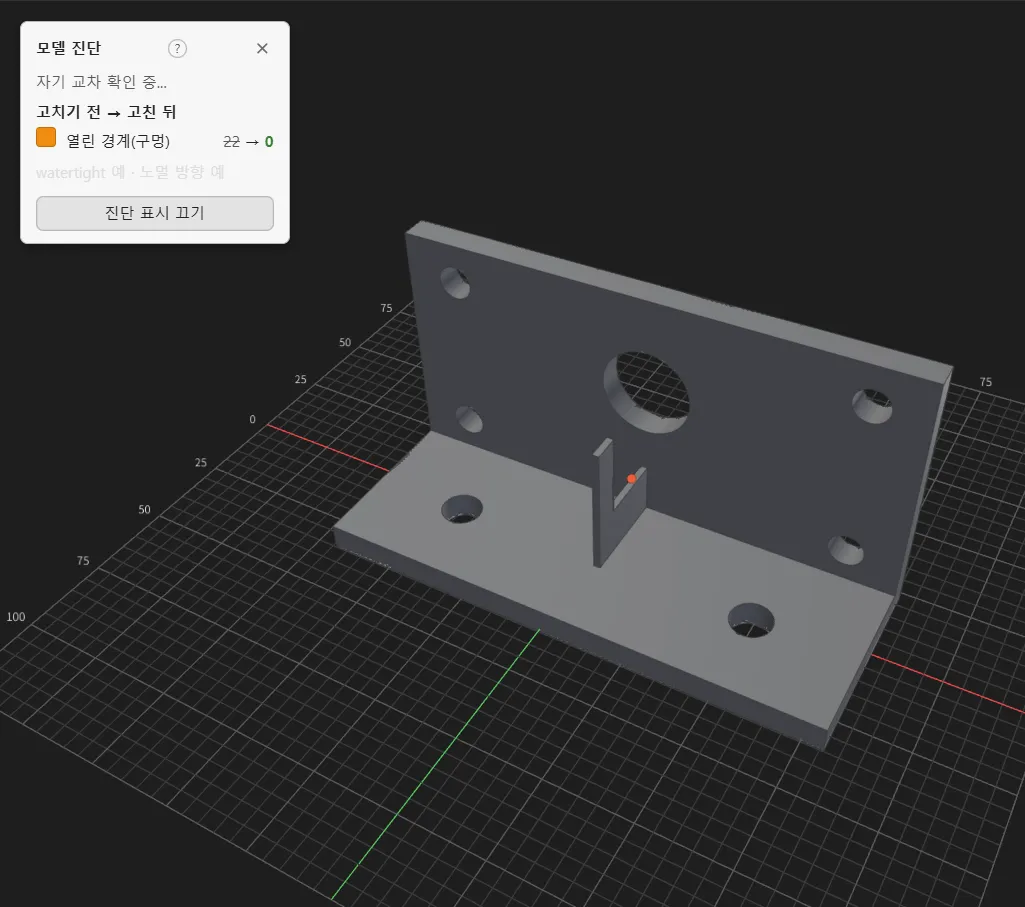This screenshot has height=907, width=1025.
Task: Click the faded watertight 예 status line
Action: (x=130, y=173)
